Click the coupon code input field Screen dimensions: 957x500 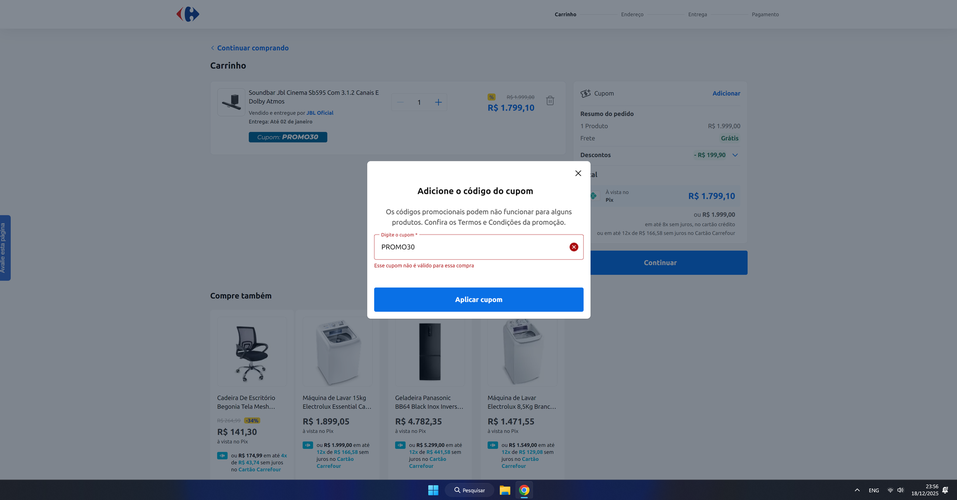coord(478,247)
